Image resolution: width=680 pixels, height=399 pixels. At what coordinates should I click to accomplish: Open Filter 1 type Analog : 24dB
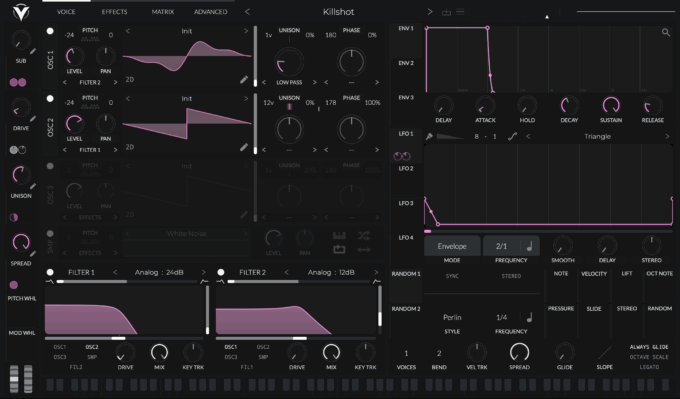(x=159, y=272)
